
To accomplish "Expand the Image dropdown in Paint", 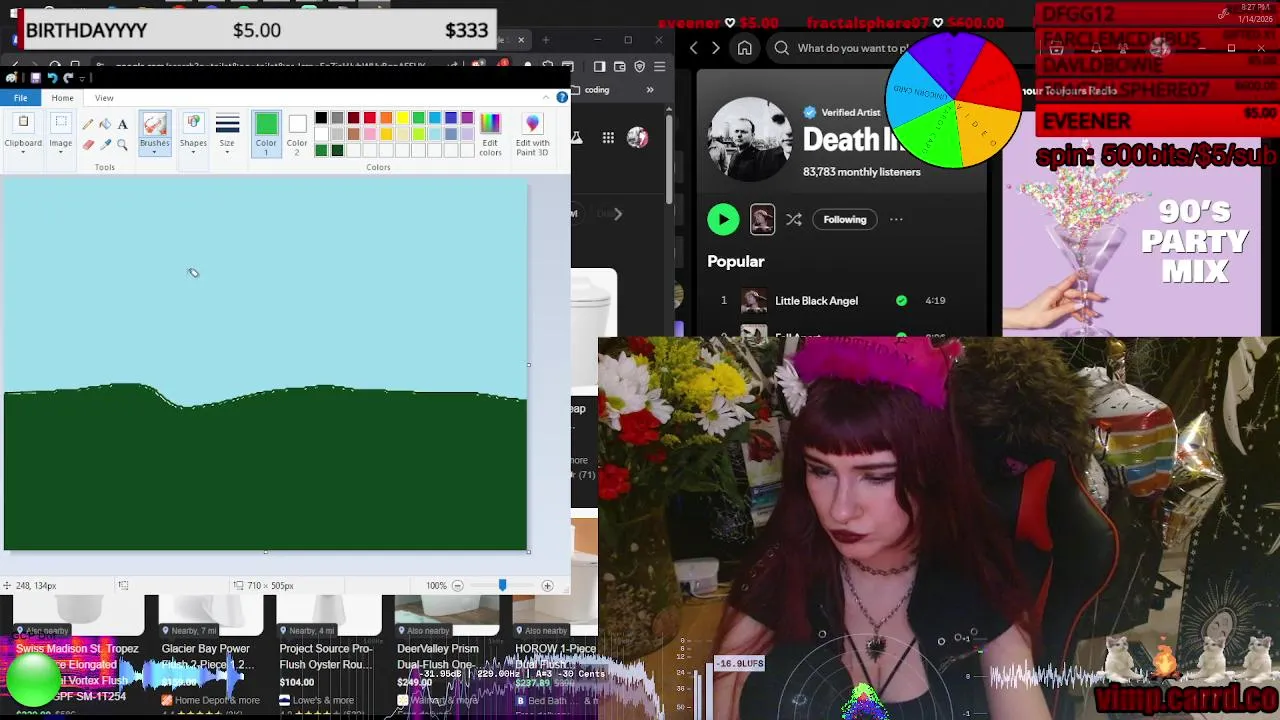I will point(61,134).
